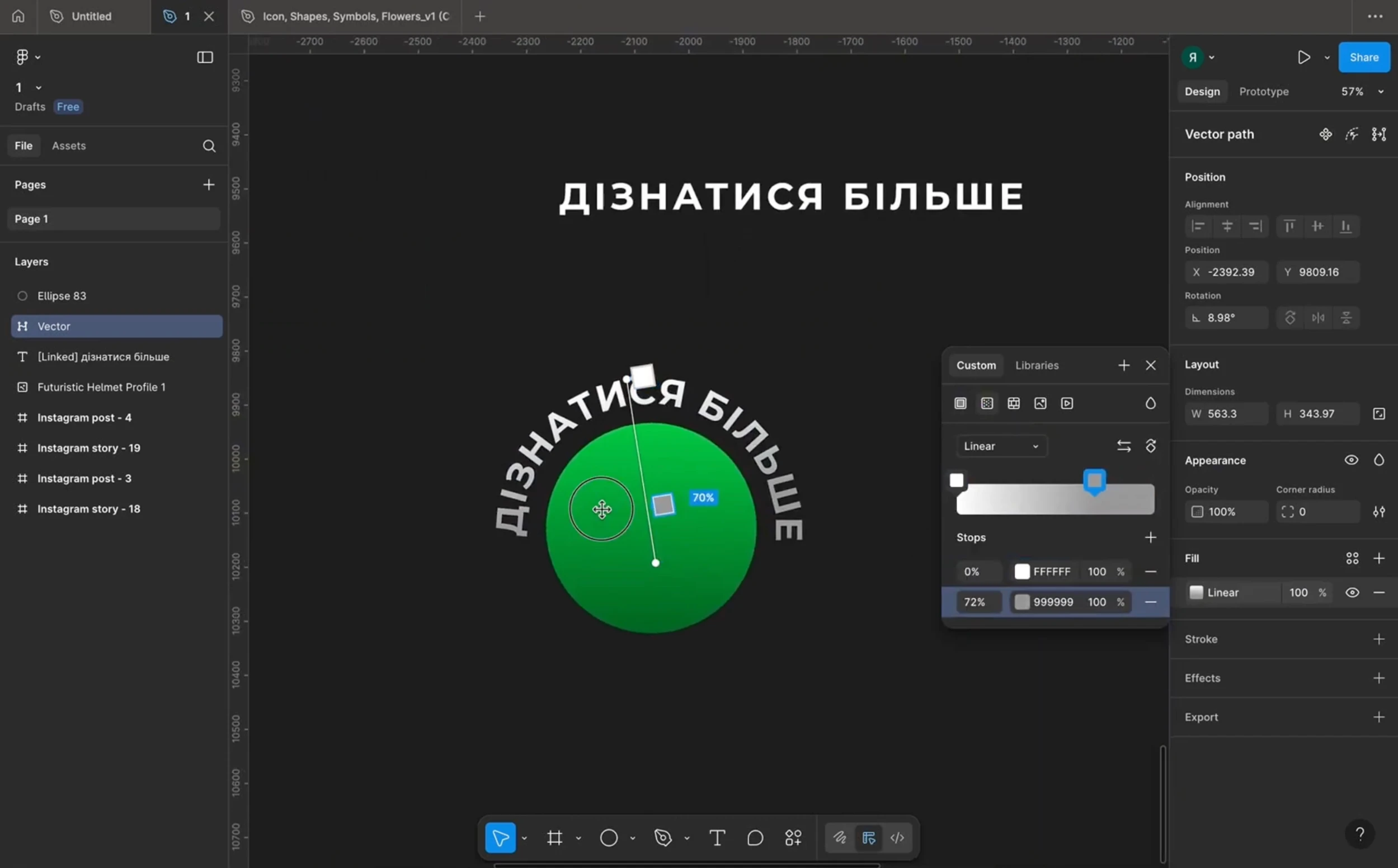Open the Assets tab
This screenshot has height=868, width=1398.
(x=69, y=146)
